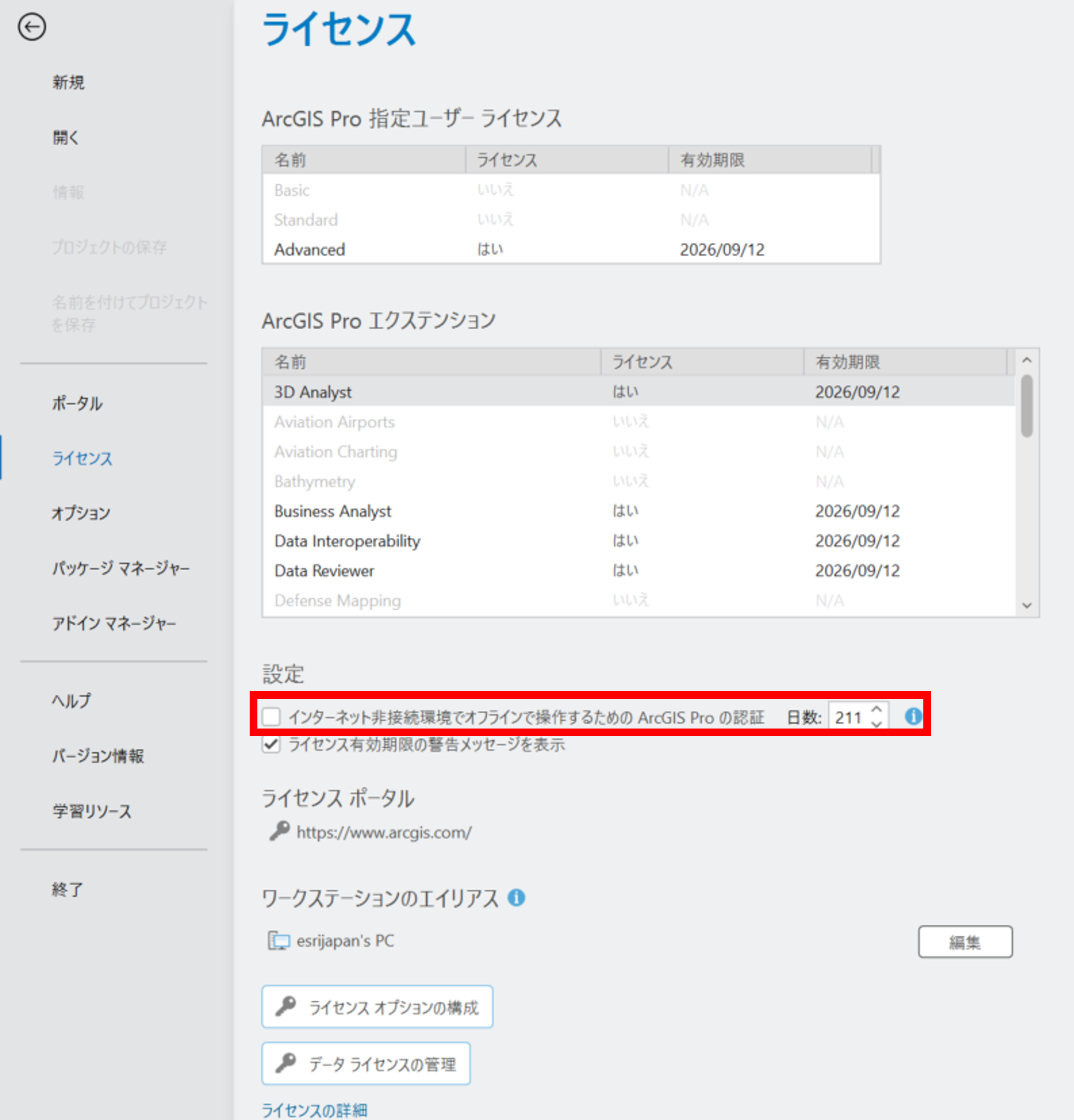1074x1120 pixels.
Task: Click key icon on ライセンス オプションの構成 button
Action: [x=286, y=1006]
